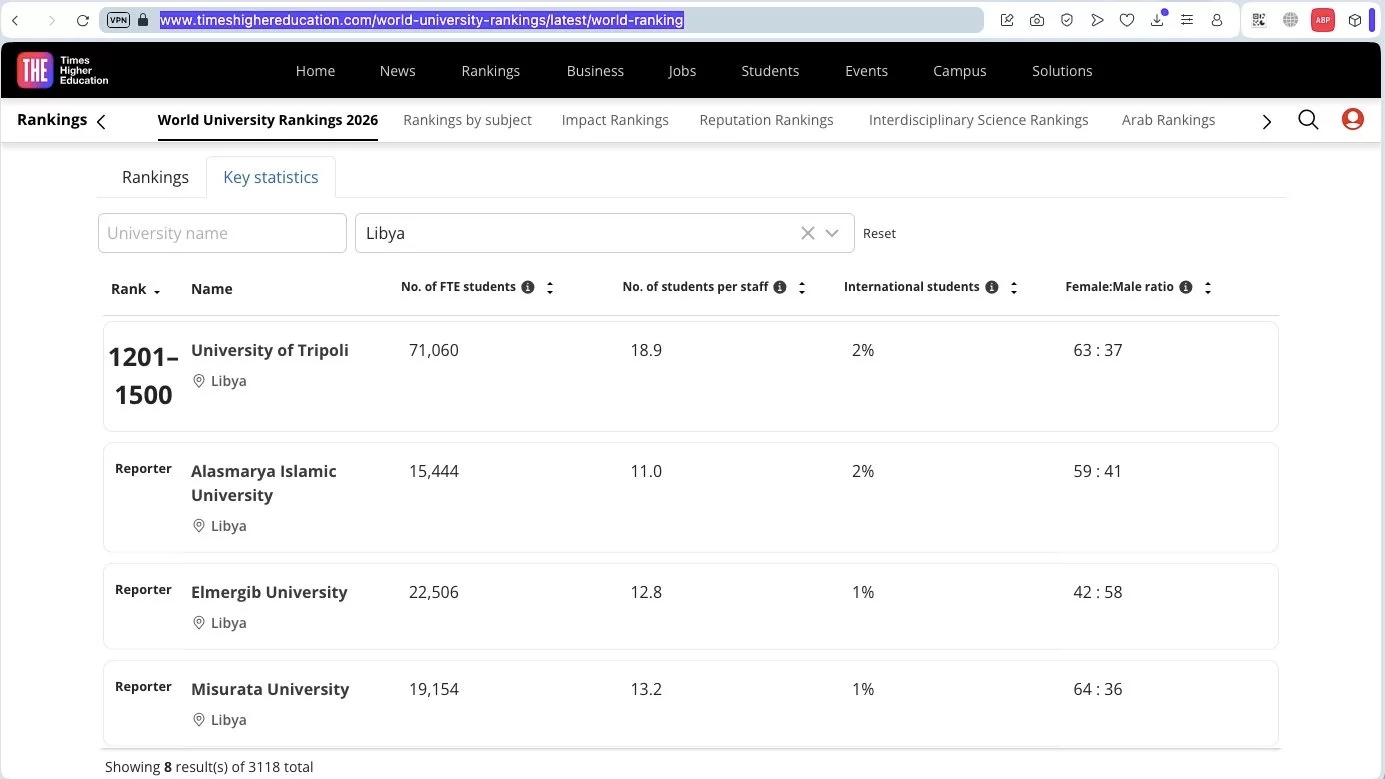
Task: Reload the page with browser refresh icon
Action: click(83, 20)
